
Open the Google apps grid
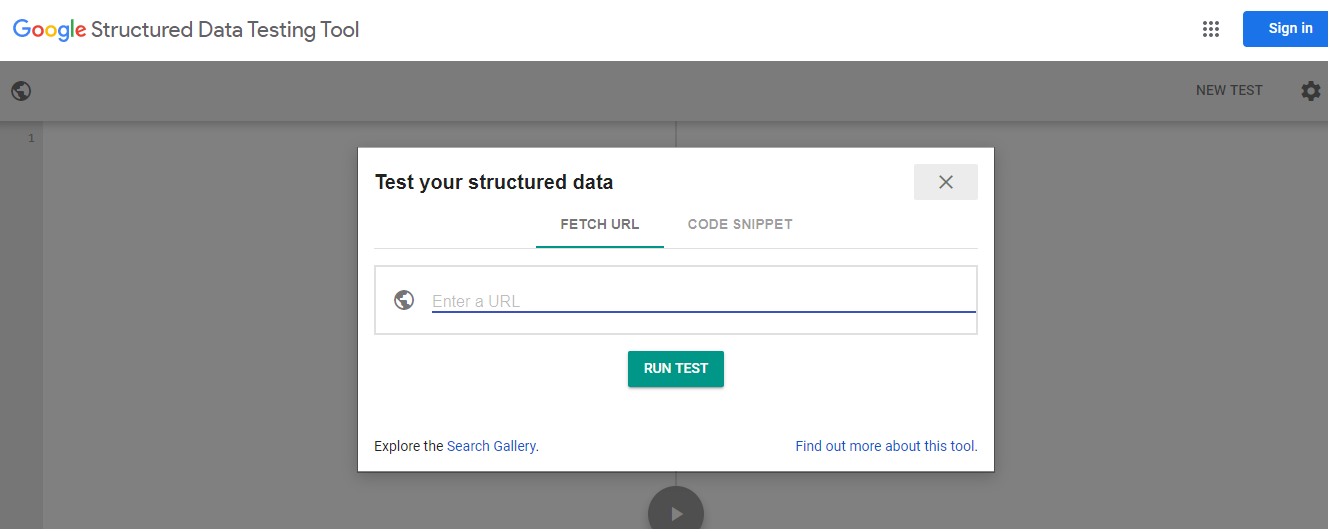pos(1211,29)
